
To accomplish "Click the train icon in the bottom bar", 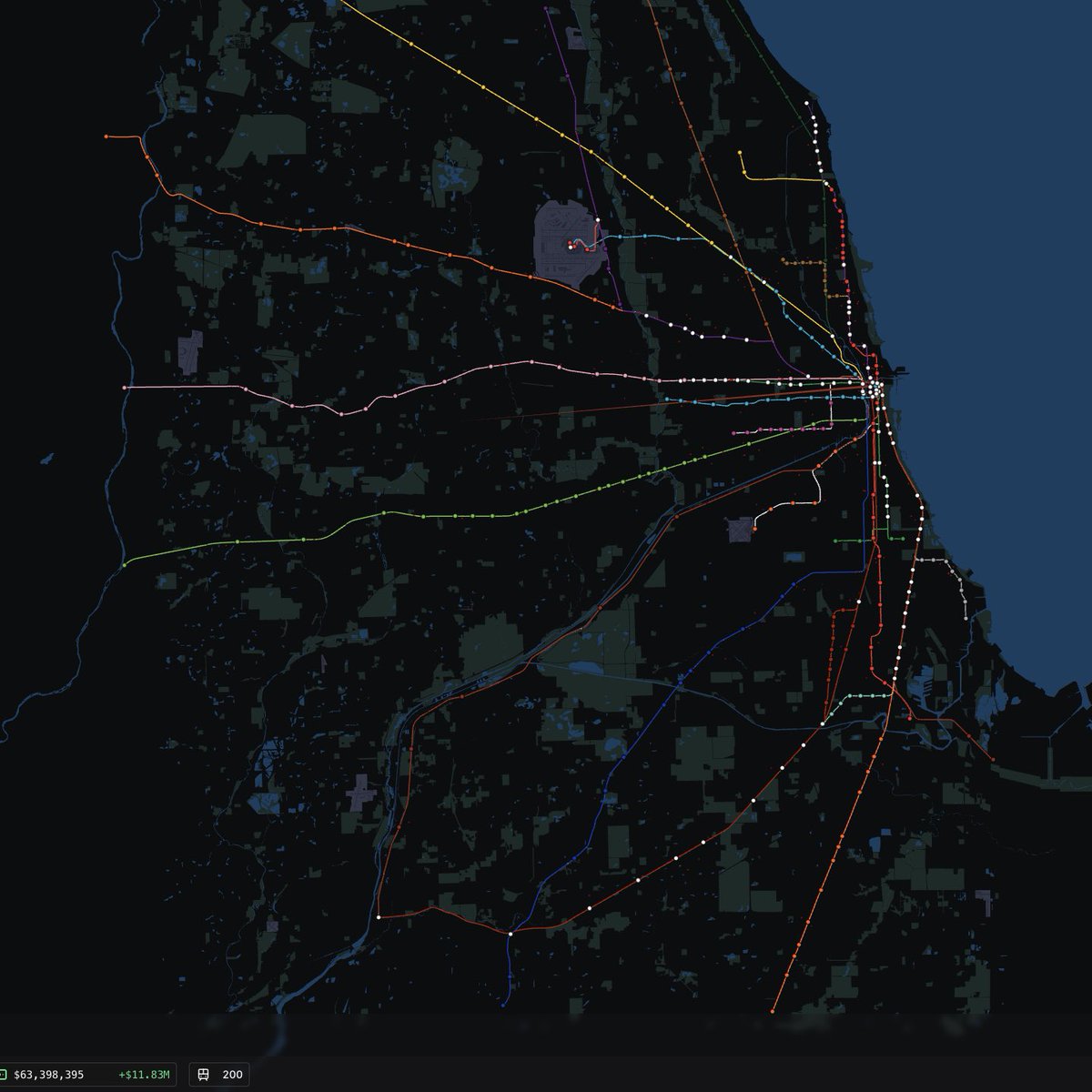I will tap(203, 1075).
